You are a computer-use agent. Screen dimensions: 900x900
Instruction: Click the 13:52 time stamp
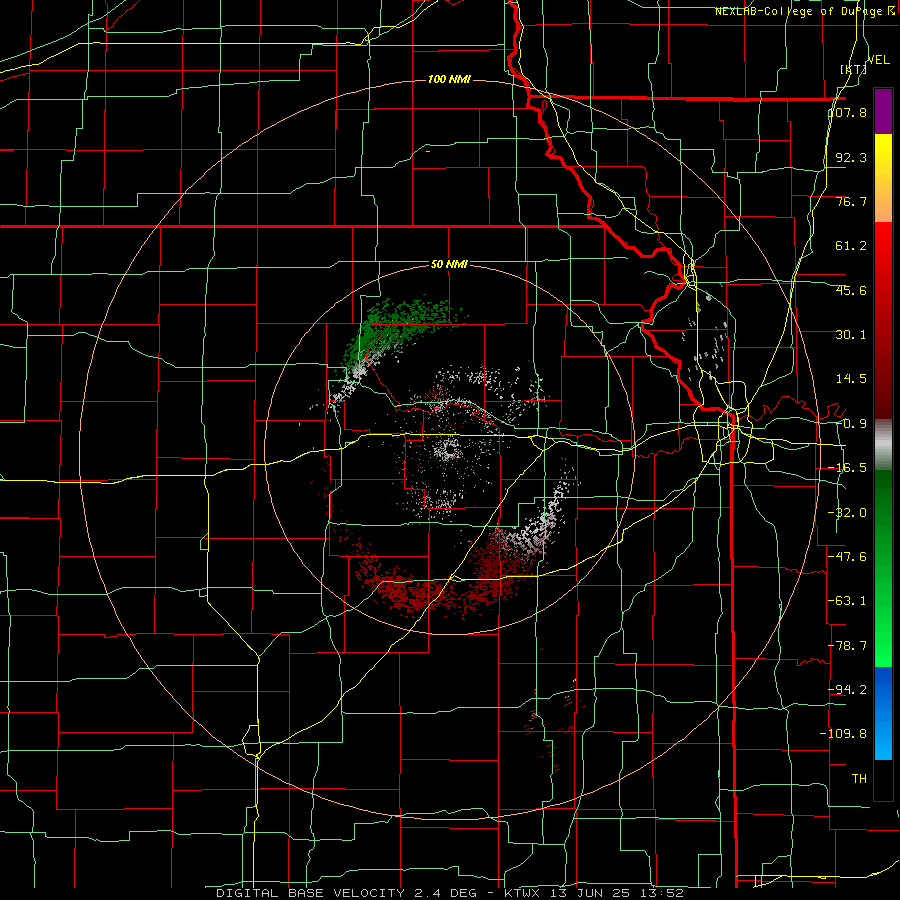pyautogui.click(x=661, y=893)
